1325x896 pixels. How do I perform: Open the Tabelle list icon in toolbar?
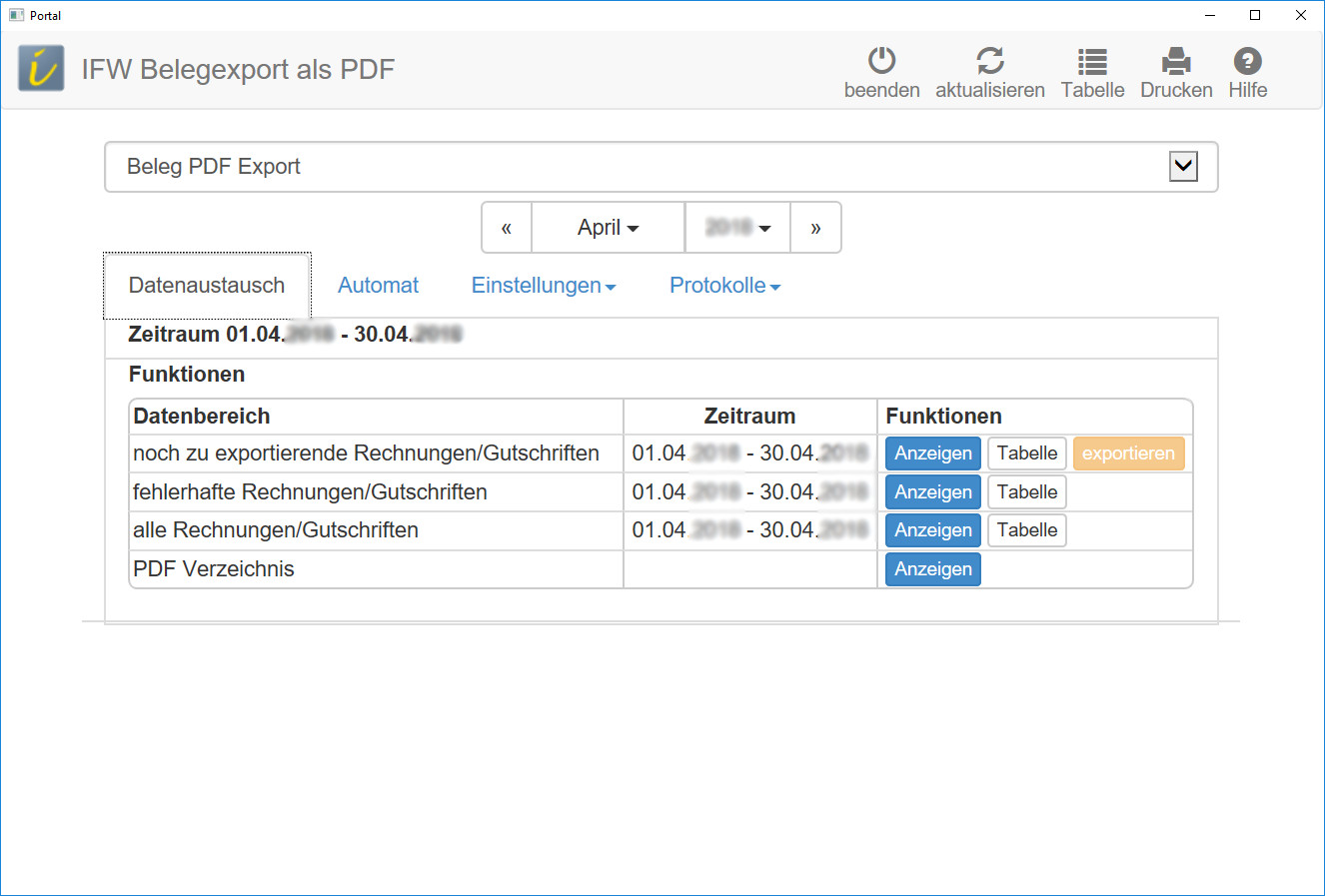1092,62
